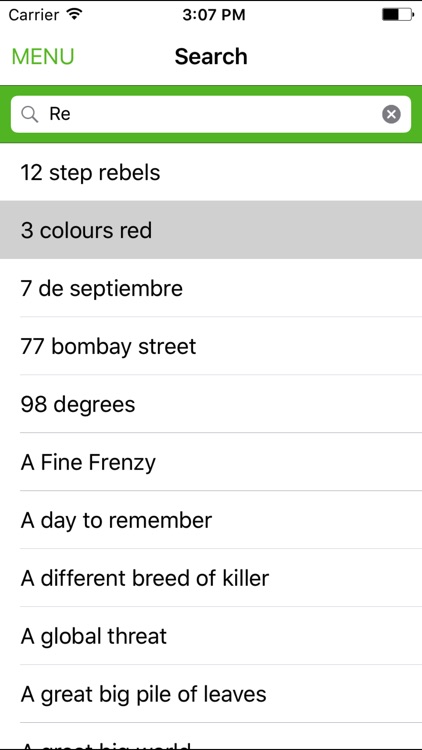Image resolution: width=422 pixels, height=750 pixels.
Task: Pick 'A different breed of killer'
Action: [211, 577]
